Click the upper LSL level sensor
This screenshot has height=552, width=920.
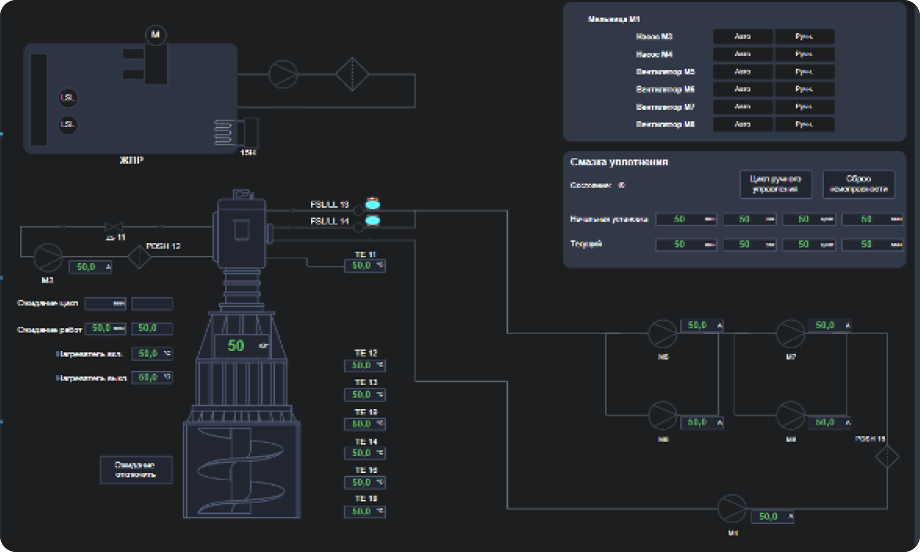coord(67,97)
